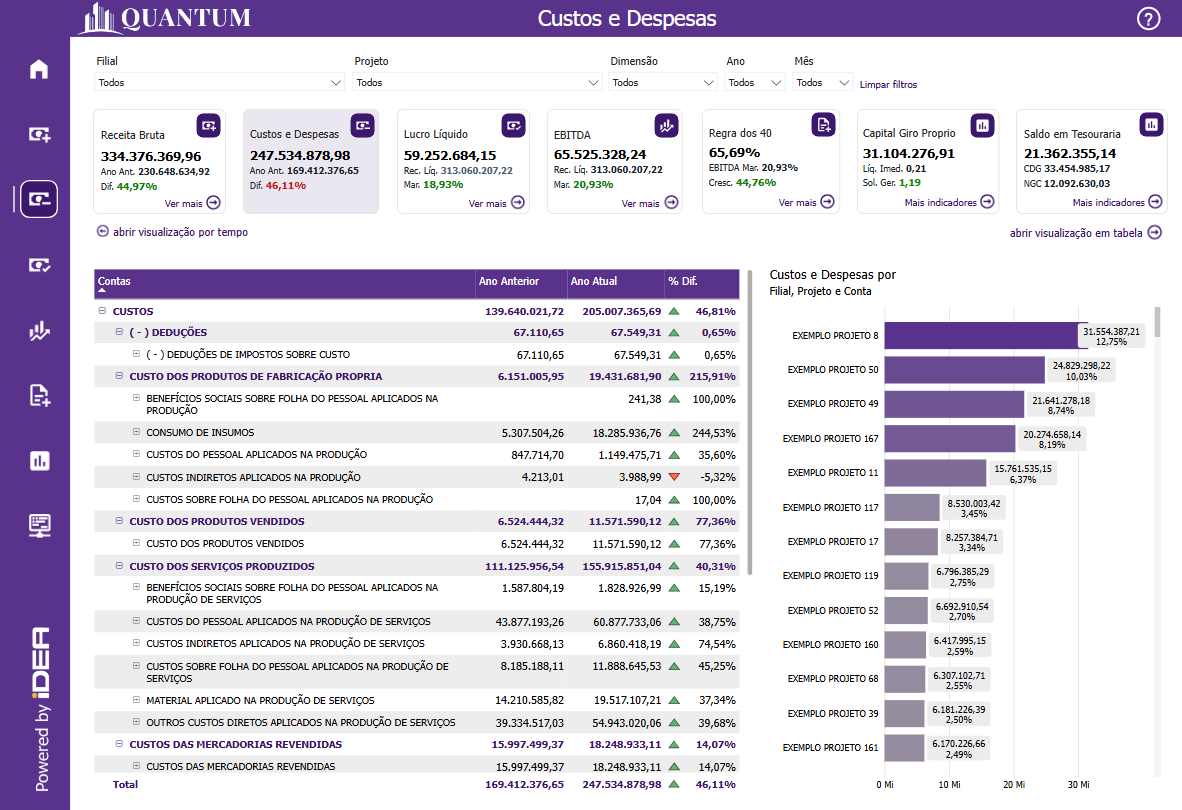Click the Saldo em Tesouraria card icon
This screenshot has height=810, width=1182.
(x=1152, y=124)
